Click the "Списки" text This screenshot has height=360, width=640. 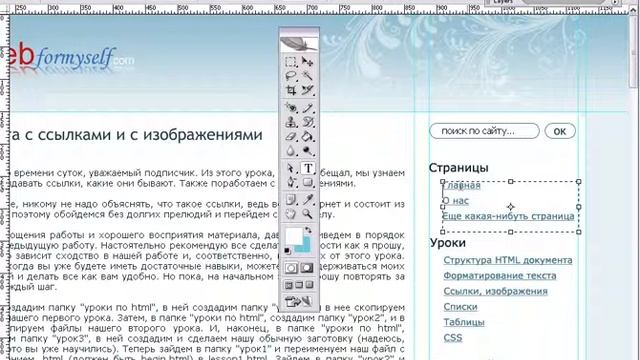tap(460, 307)
